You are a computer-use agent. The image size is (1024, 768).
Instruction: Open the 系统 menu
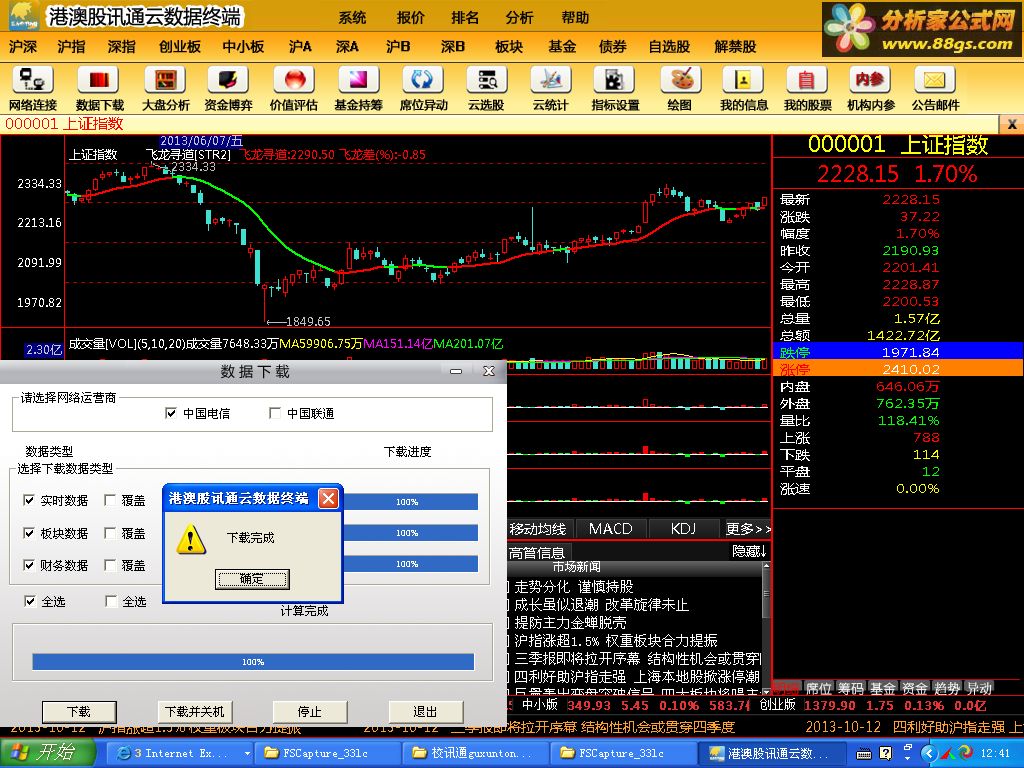(x=353, y=18)
